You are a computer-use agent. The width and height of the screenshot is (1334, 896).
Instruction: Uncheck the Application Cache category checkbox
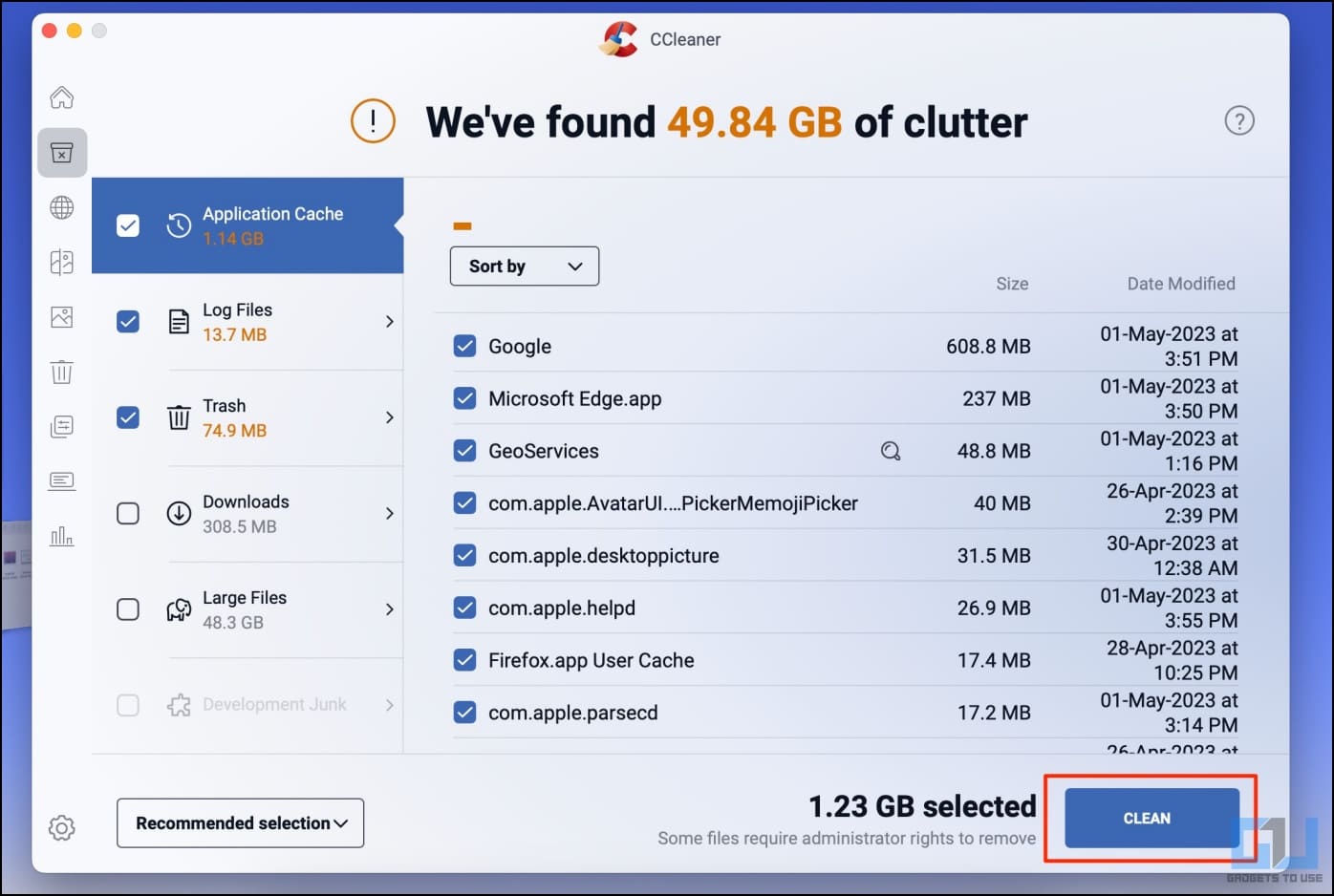click(x=128, y=225)
